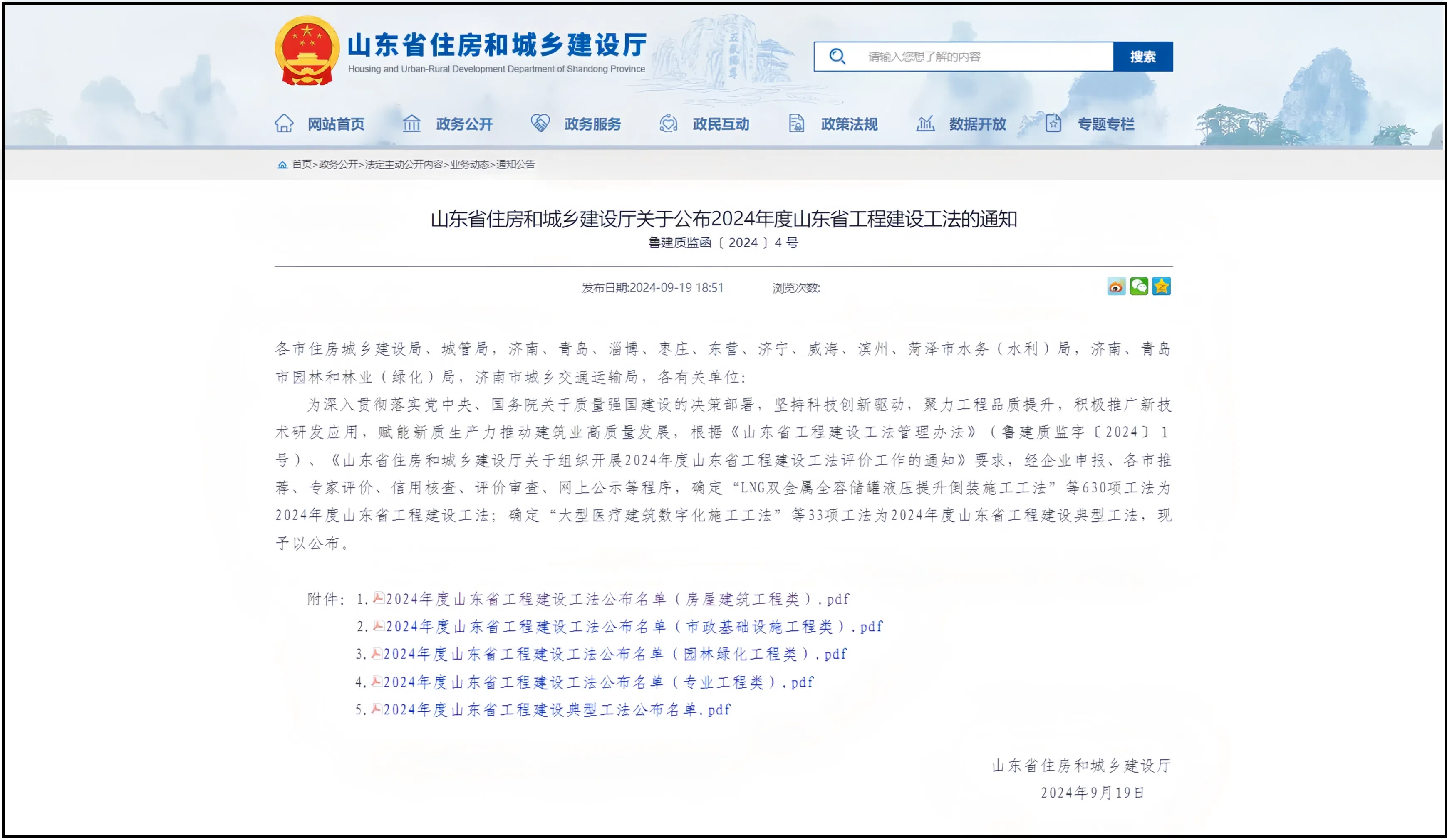Screen dimensions: 1447x840
Task: Click the star document icon beside 专题专栏
Action: point(1053,124)
